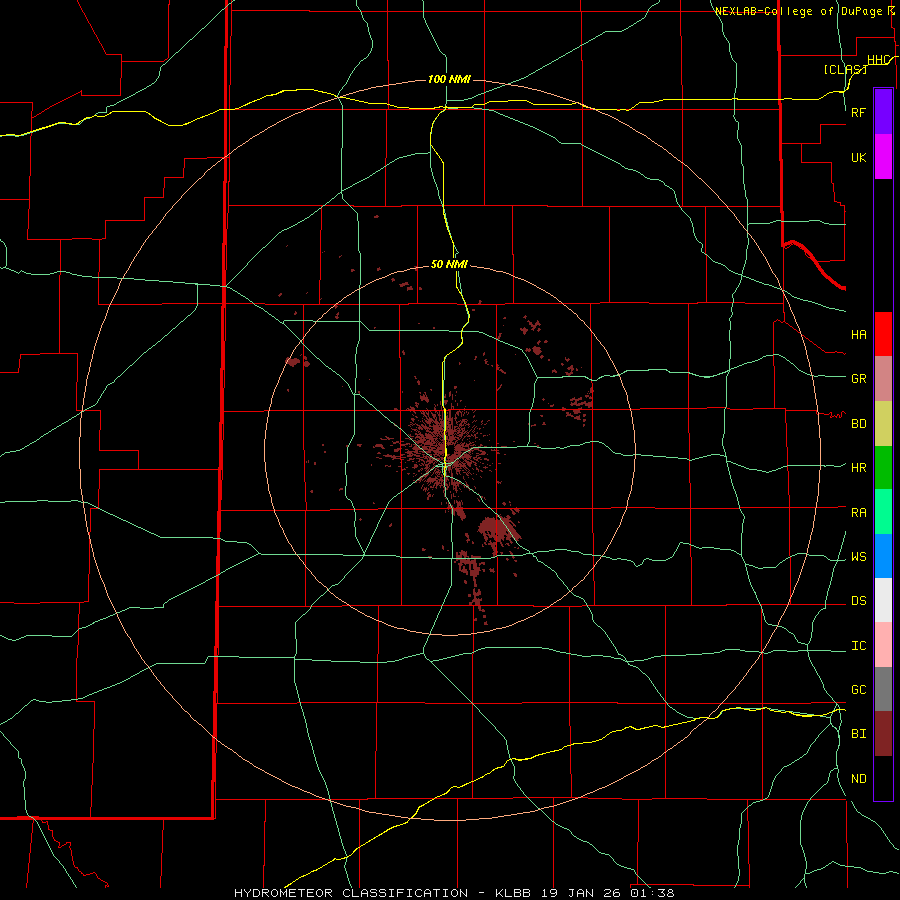Click the ND black legend color block

tap(883, 778)
